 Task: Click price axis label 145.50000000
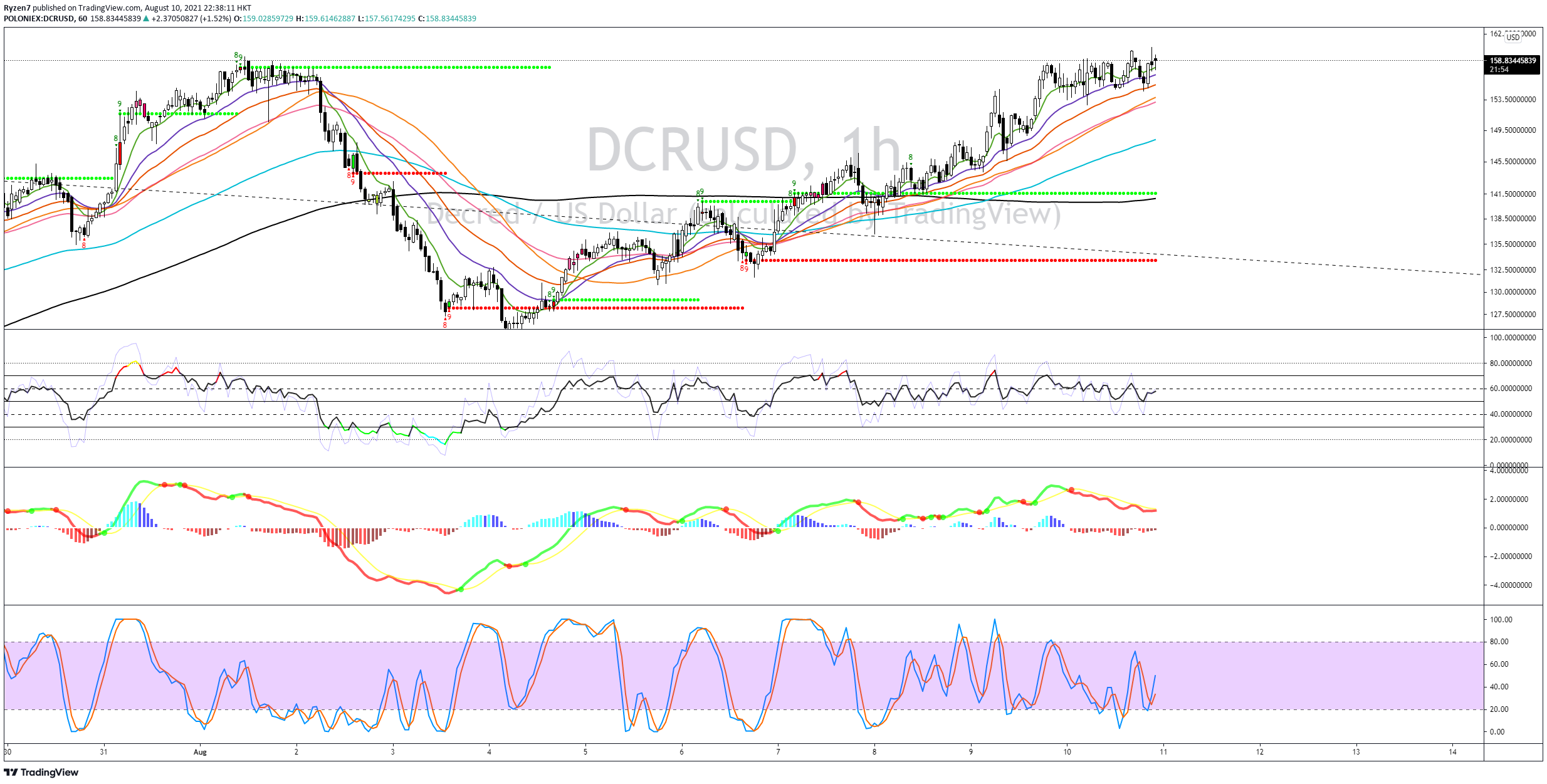pyautogui.click(x=1513, y=162)
